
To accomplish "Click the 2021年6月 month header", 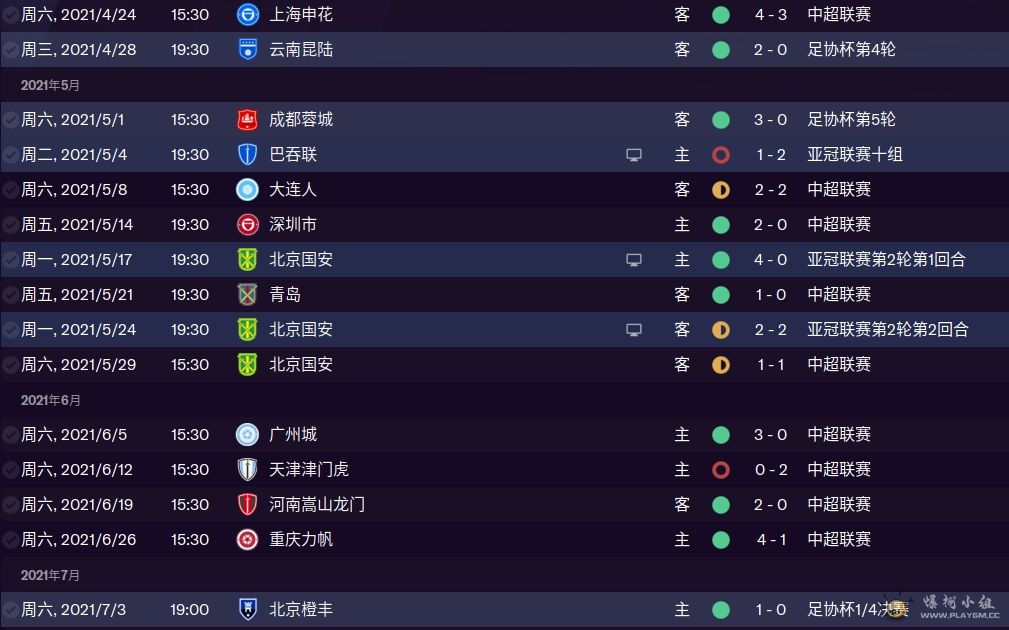I will [50, 400].
